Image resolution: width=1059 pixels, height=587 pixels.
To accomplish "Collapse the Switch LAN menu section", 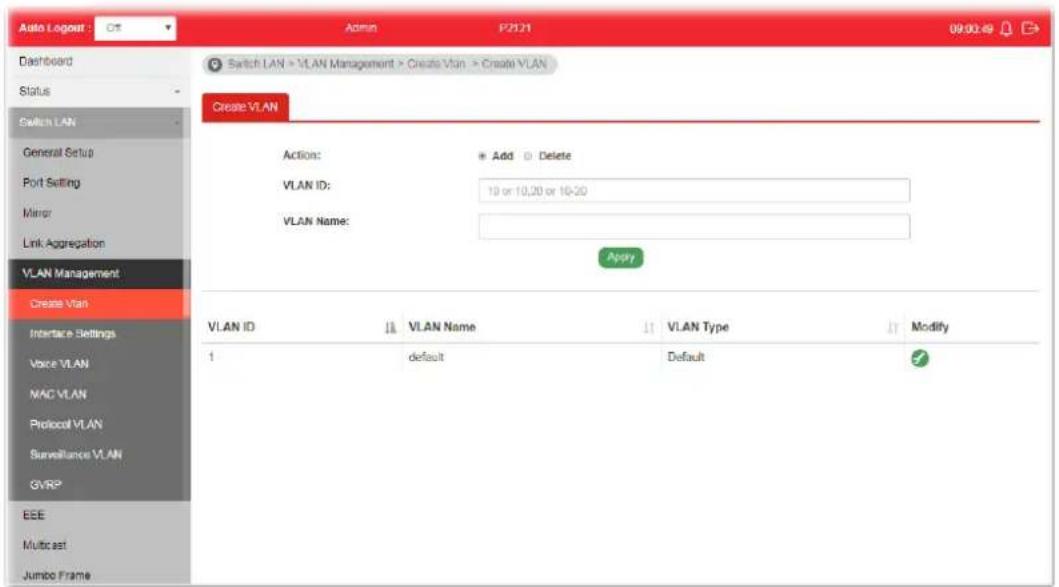I will pos(99,122).
